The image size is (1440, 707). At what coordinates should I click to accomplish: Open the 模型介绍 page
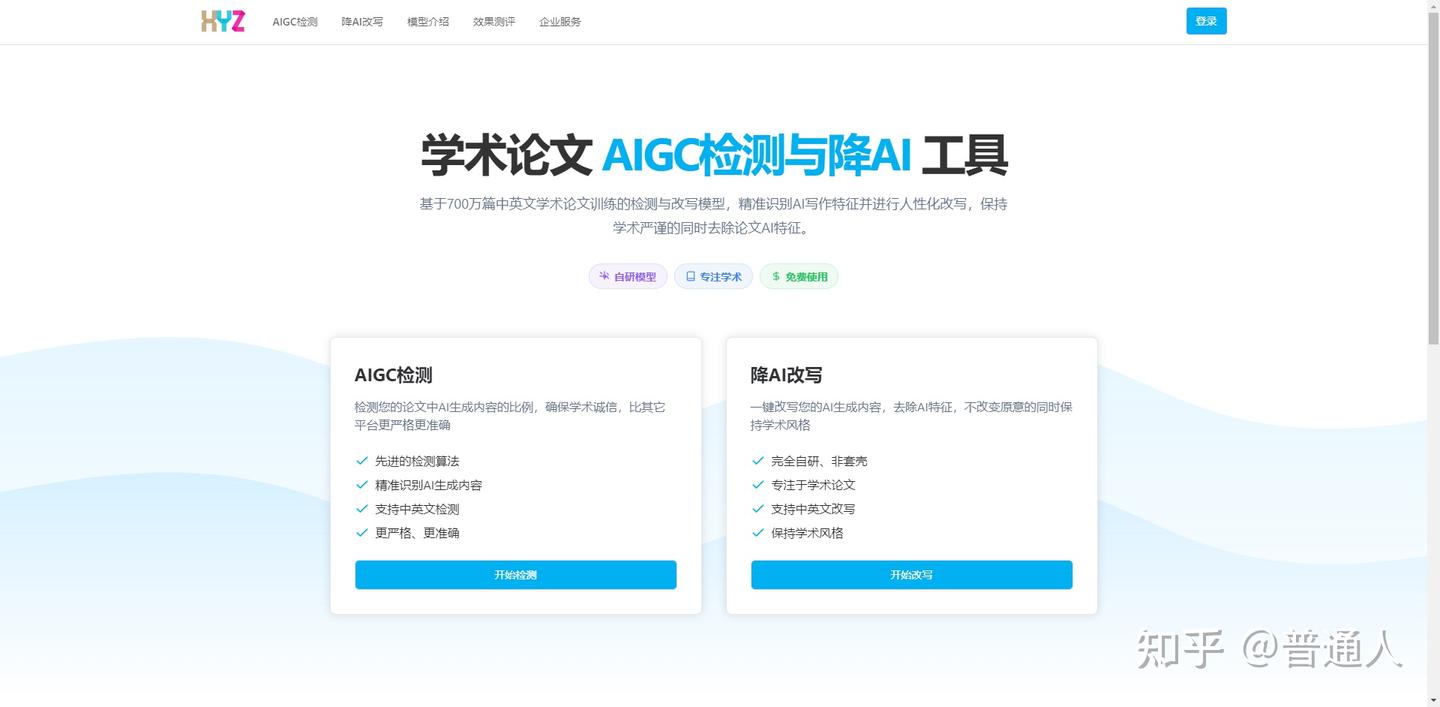(428, 21)
